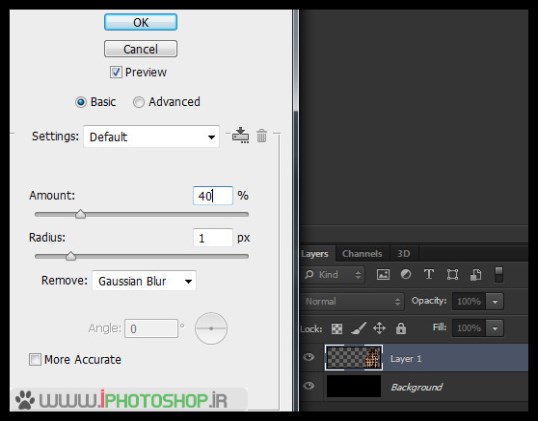
Task: Enable the More Accurate checkbox
Action: point(35,360)
